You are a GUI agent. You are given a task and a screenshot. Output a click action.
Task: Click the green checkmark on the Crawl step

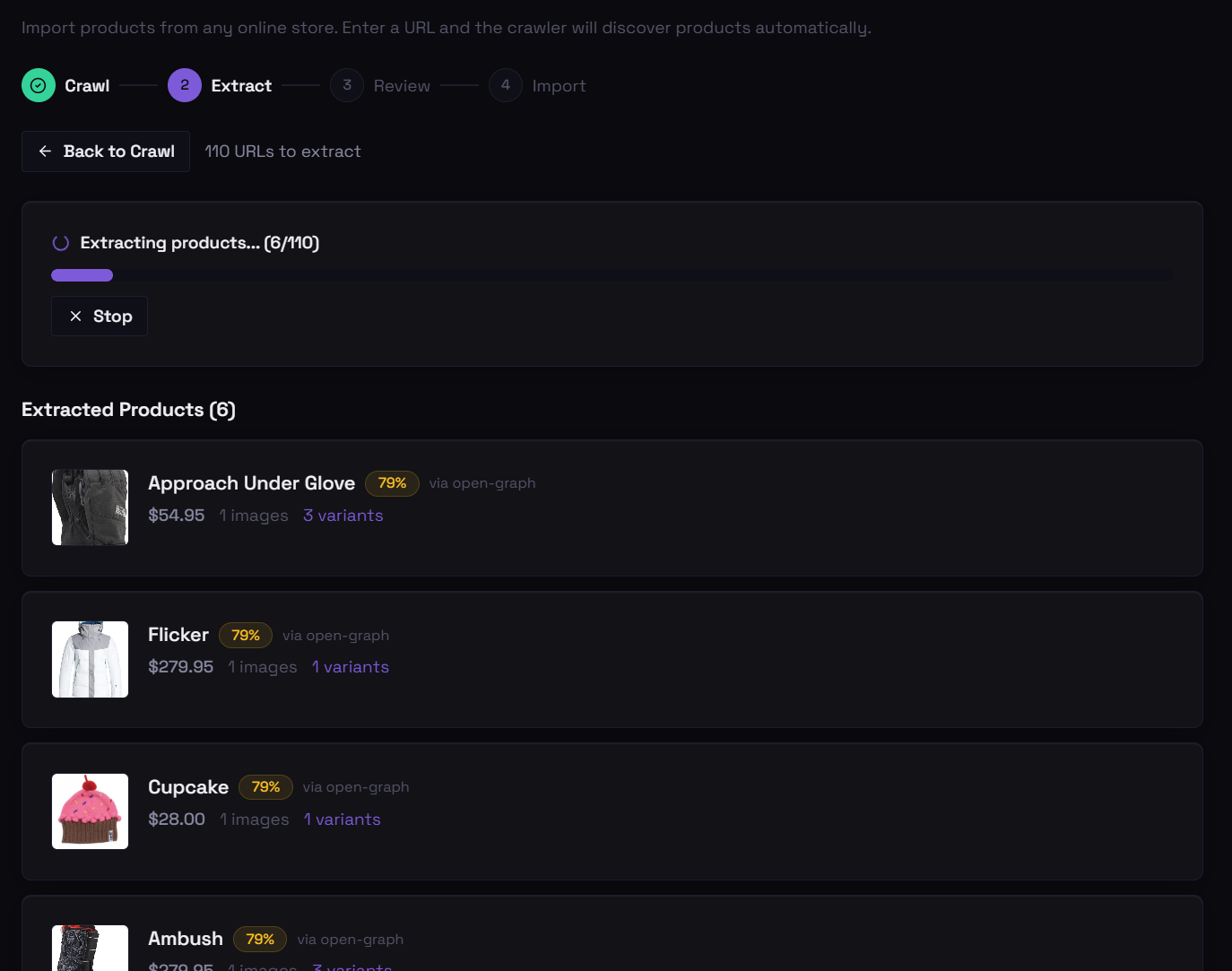(38, 85)
